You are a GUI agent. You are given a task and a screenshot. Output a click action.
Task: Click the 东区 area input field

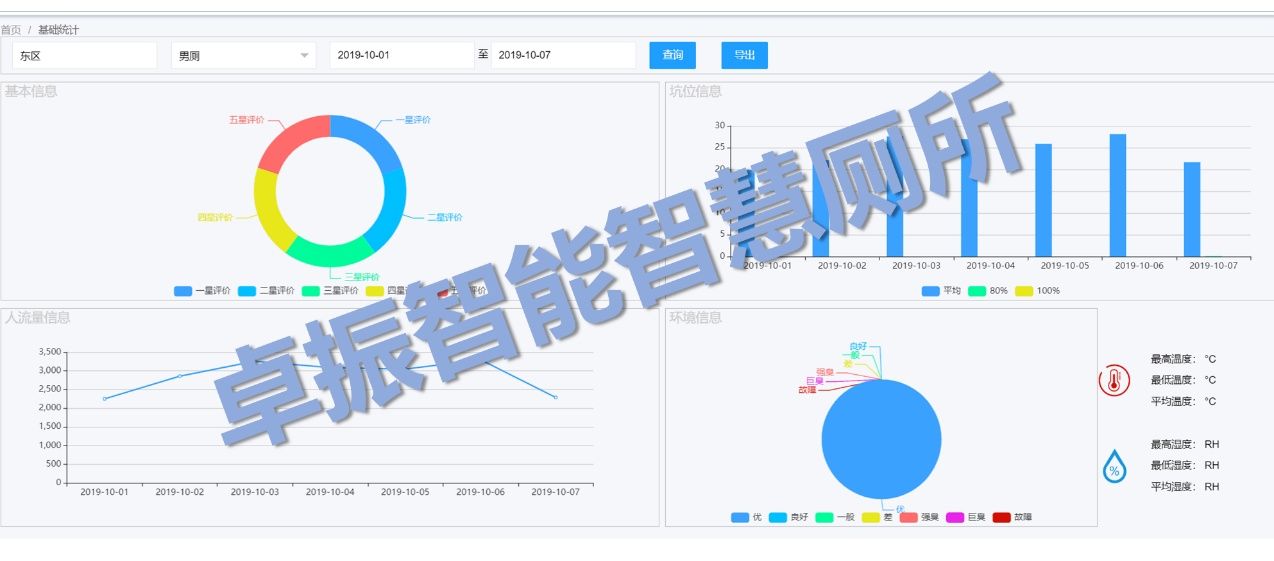coord(84,55)
